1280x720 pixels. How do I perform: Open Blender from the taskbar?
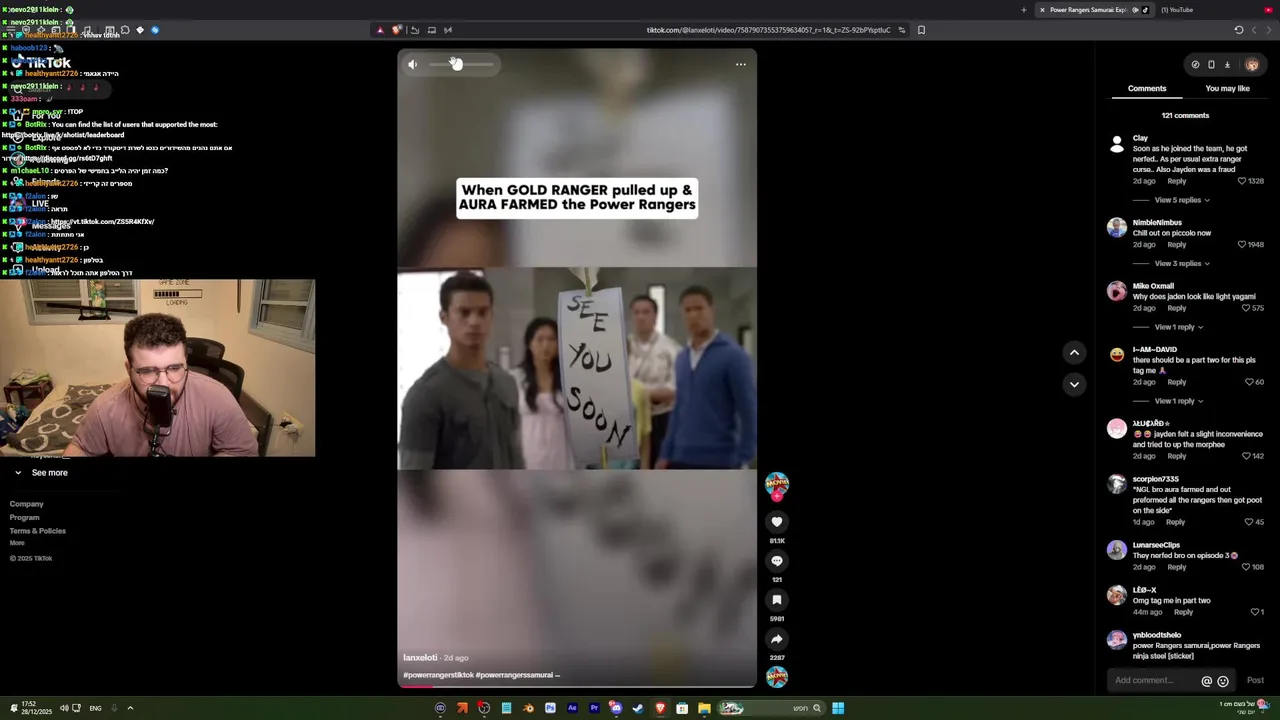(x=528, y=708)
